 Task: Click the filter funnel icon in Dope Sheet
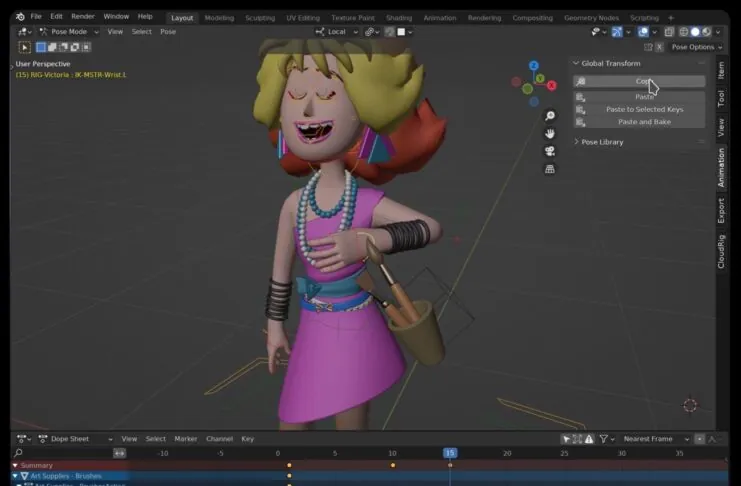(x=603, y=439)
